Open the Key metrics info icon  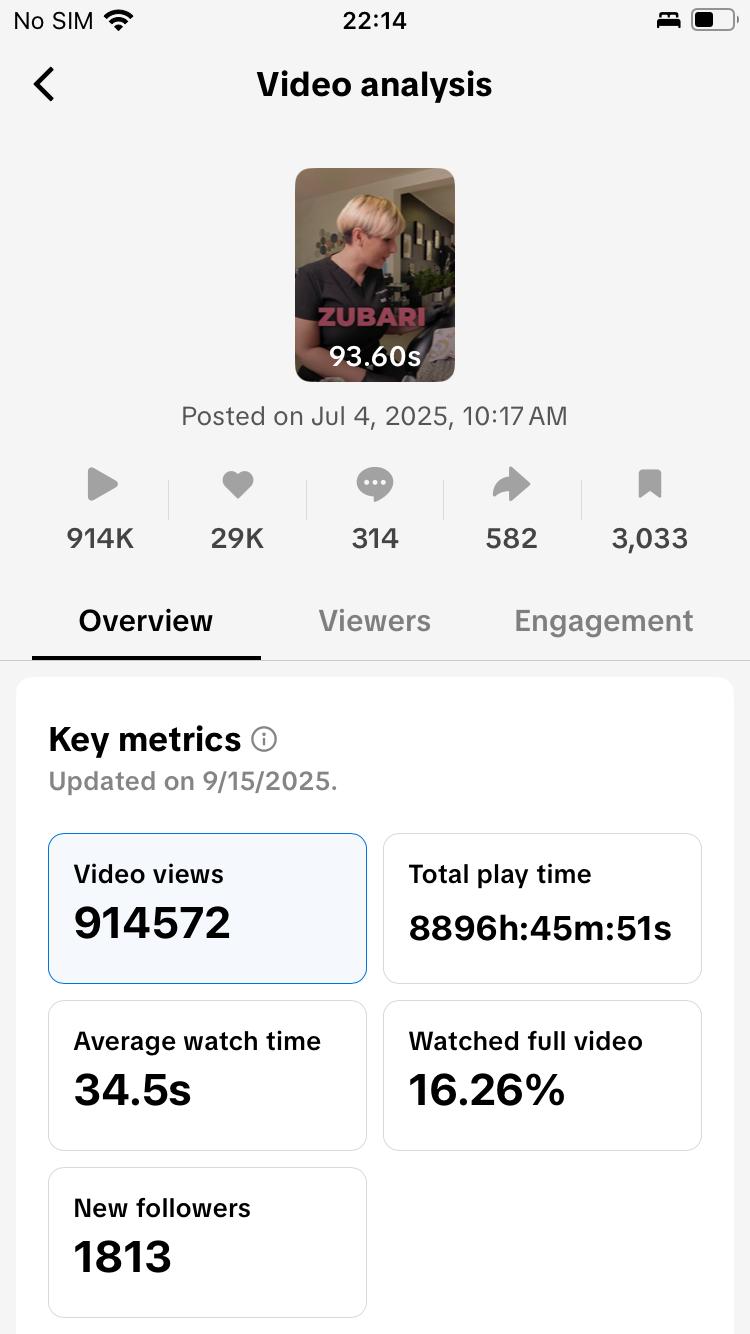pyautogui.click(x=264, y=740)
